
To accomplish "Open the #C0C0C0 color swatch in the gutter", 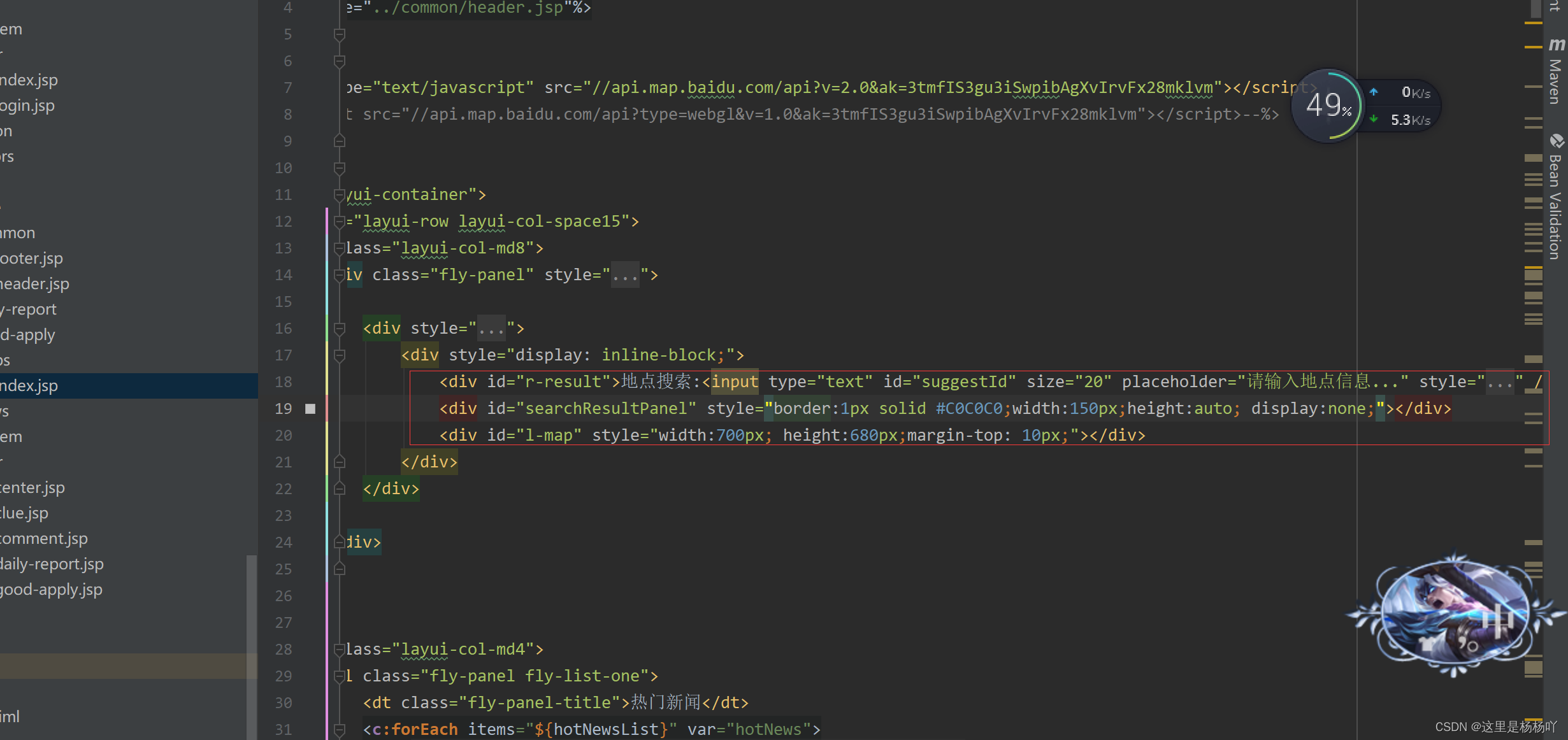I will click(310, 409).
